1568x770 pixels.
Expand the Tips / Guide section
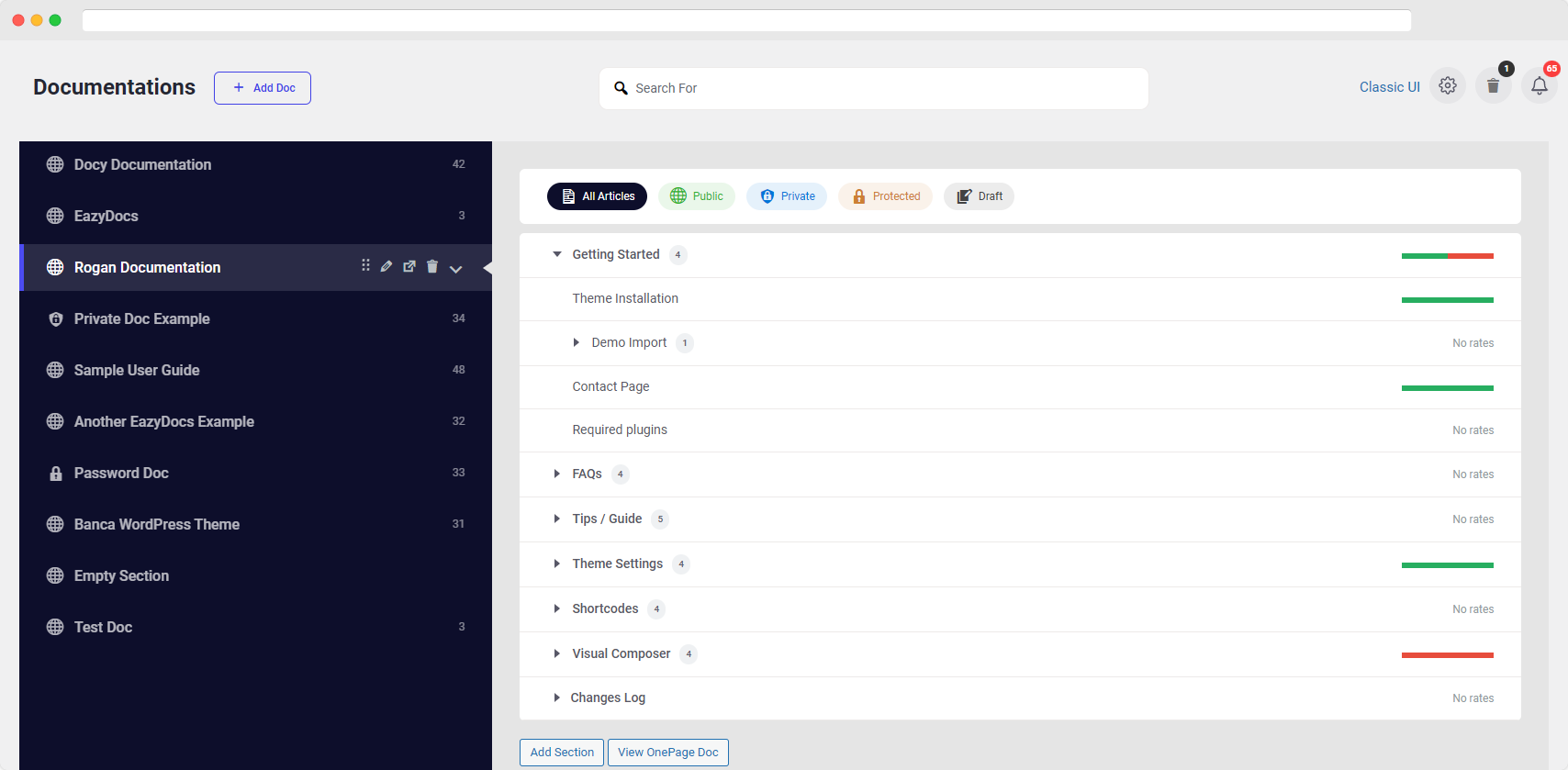point(556,519)
